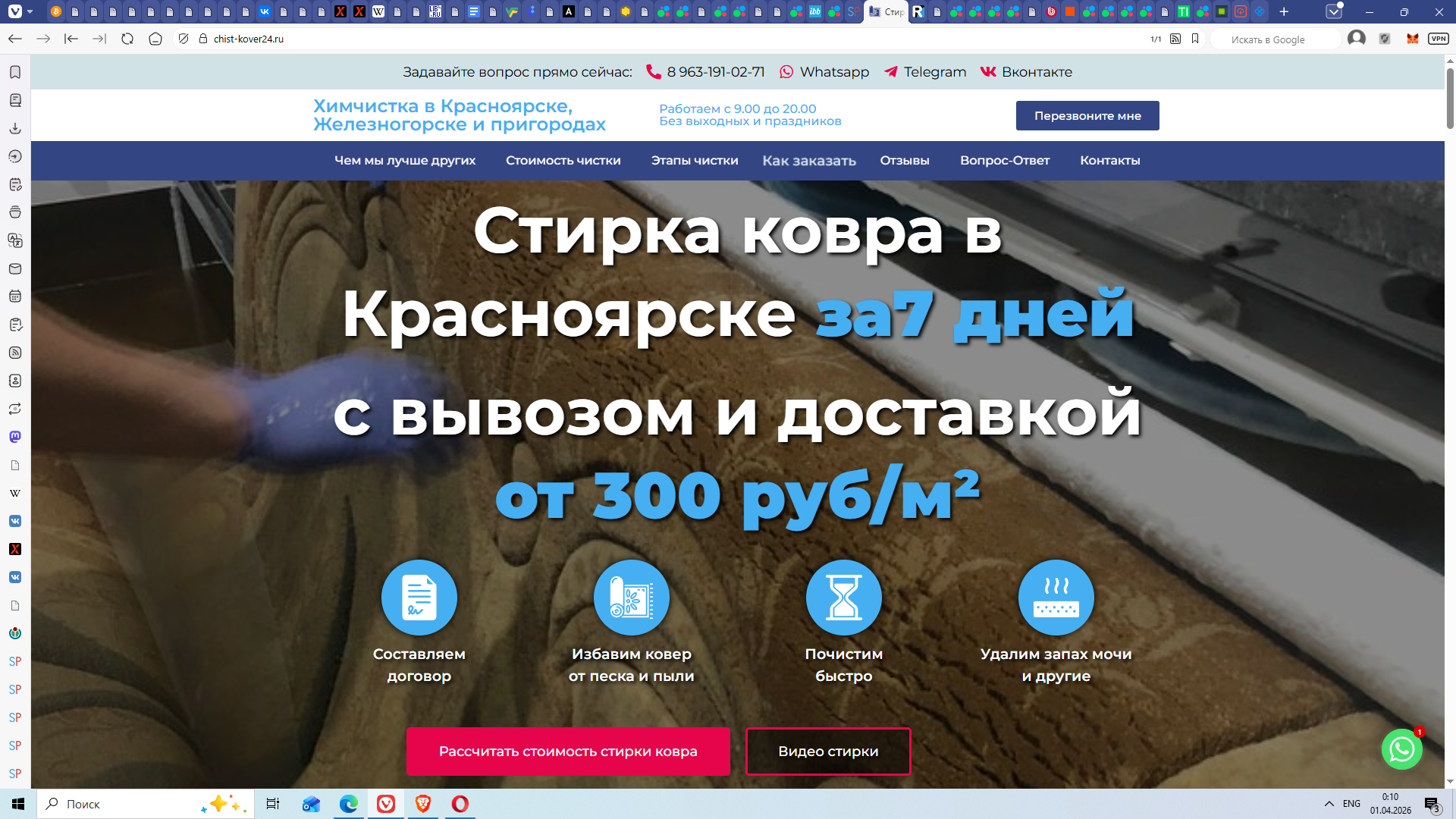The height and width of the screenshot is (819, 1456).
Task: Click the Vivaldi reload page button
Action: point(127,39)
